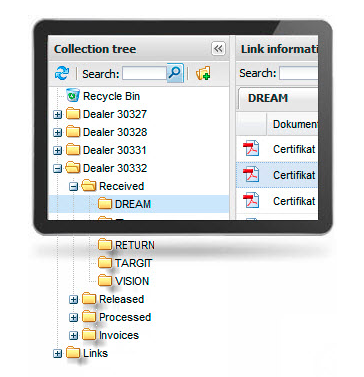Focus the Collection tree search field
Image resolution: width=364 pixels, height=377 pixels.
144,73
